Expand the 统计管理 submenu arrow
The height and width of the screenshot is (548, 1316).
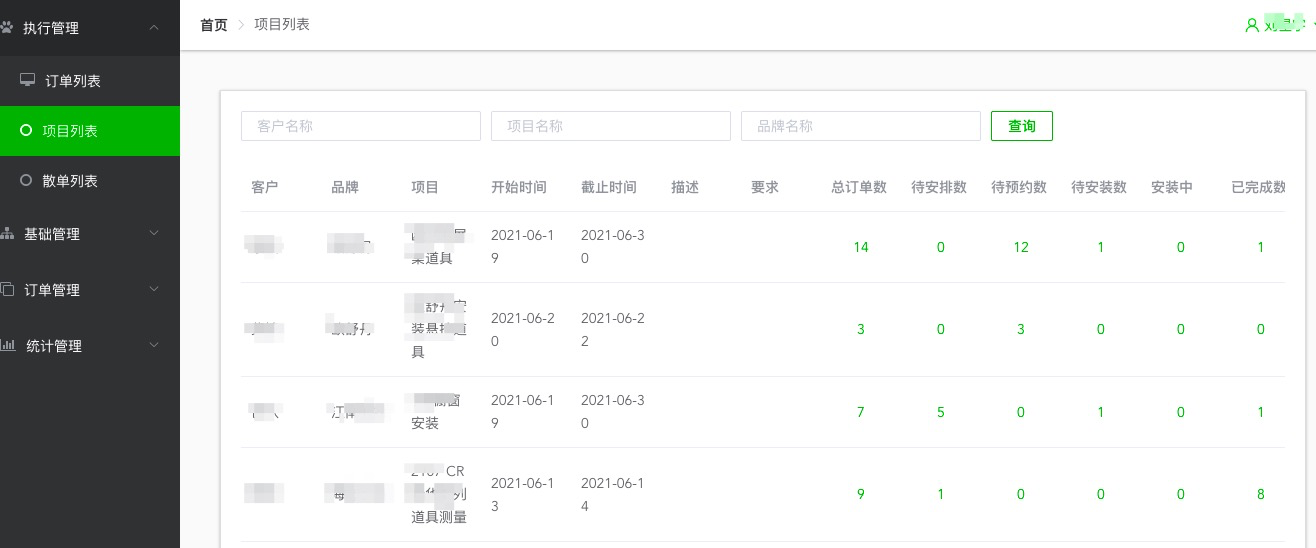153,346
